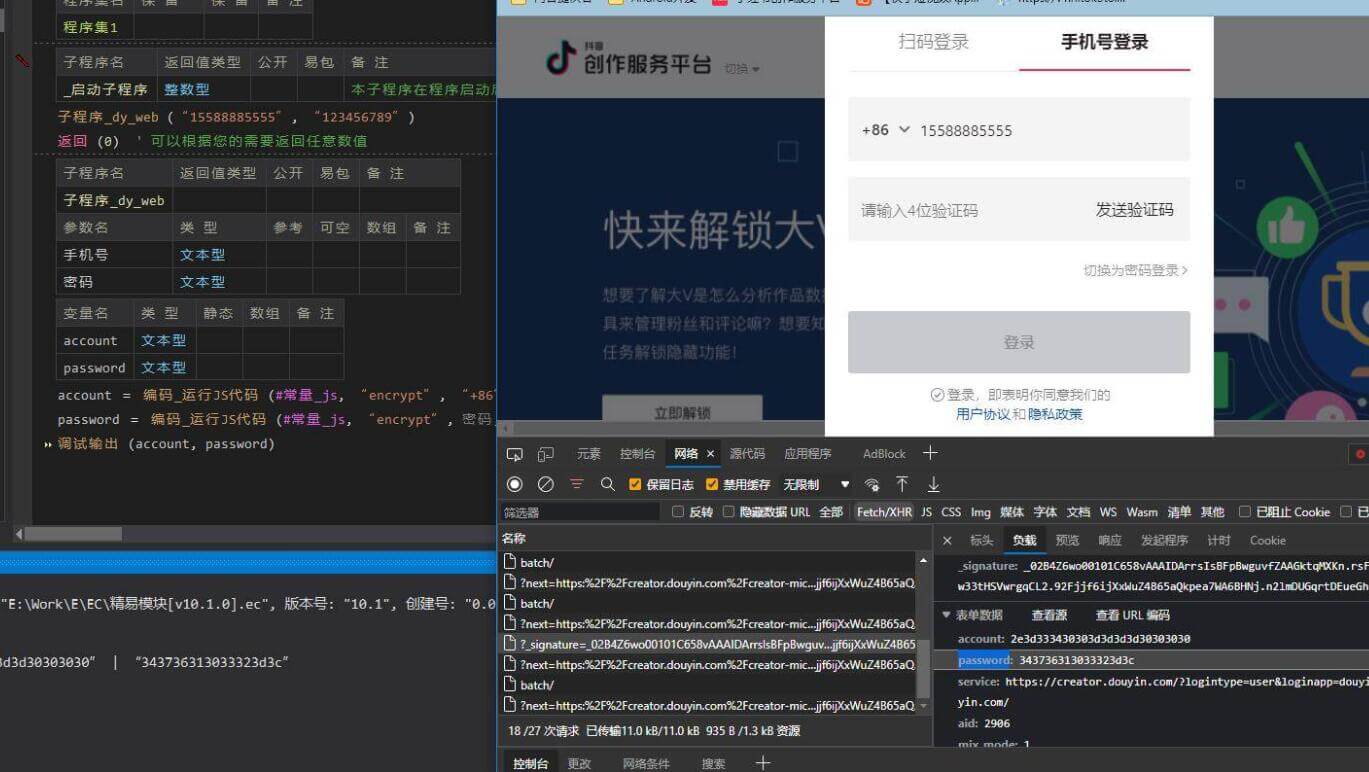The height and width of the screenshot is (772, 1369).
Task: Click 查看 URL 编码 link
Action: click(1132, 615)
